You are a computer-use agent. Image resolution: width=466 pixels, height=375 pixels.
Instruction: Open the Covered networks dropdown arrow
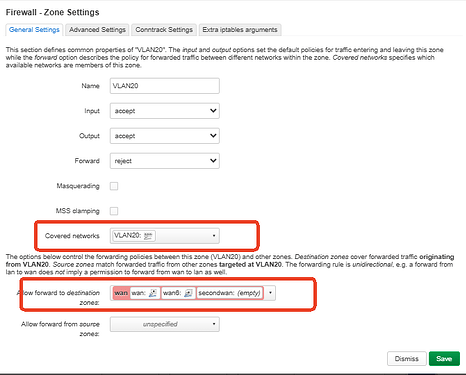214,236
